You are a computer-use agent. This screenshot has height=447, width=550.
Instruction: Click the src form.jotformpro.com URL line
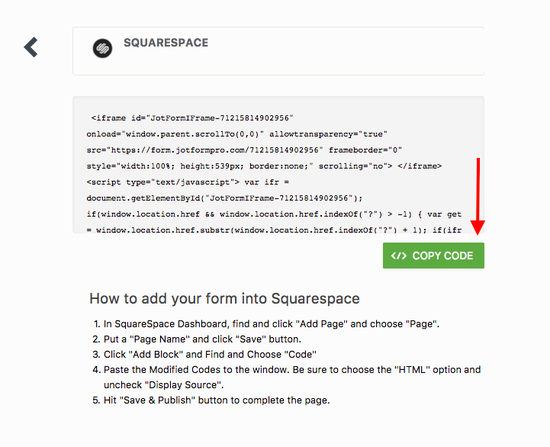244,150
